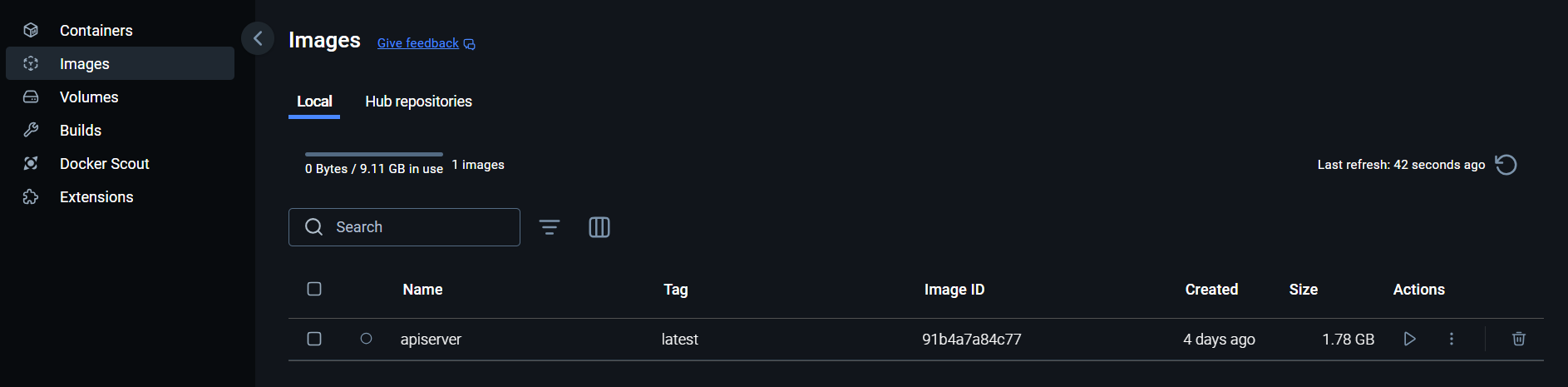Viewport: 1568px width, 387px height.
Task: Collapse the sidebar with chevron button
Action: tap(258, 38)
